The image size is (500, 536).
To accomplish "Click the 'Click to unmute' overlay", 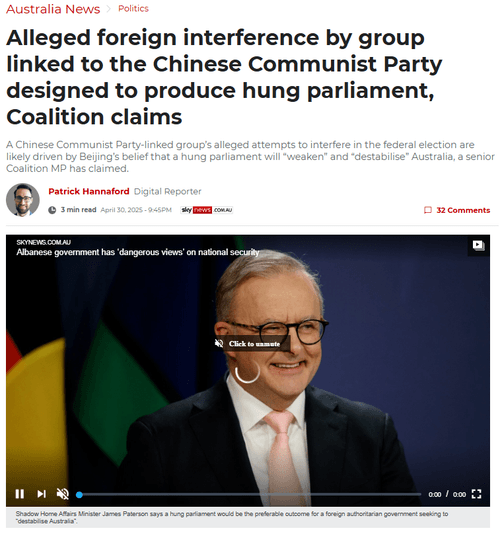I will click(252, 344).
